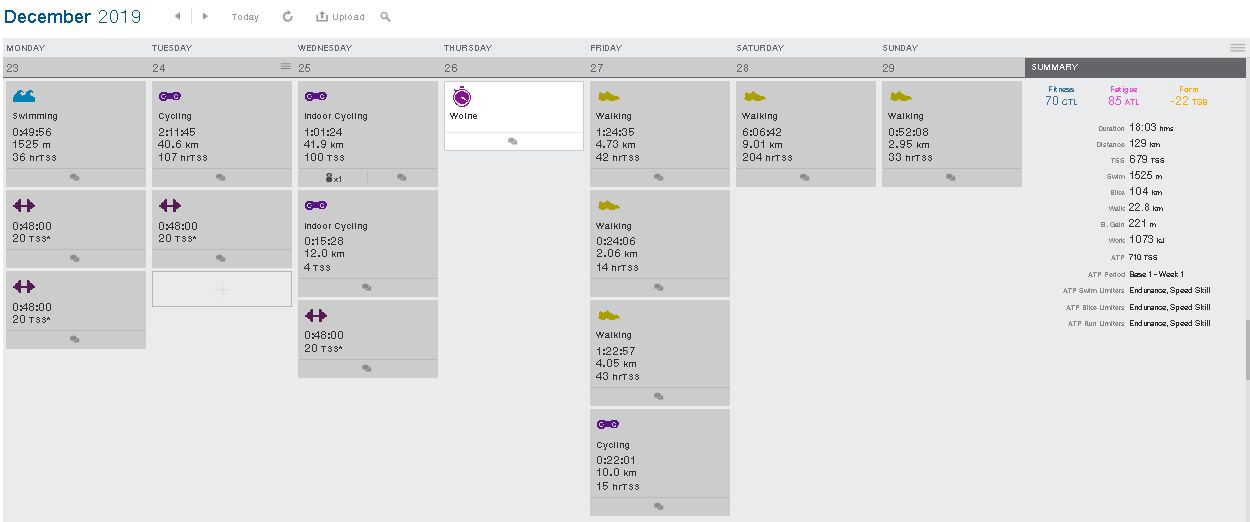
Task: Select the Wolne stopwatch icon on Thursday
Action: click(x=461, y=97)
